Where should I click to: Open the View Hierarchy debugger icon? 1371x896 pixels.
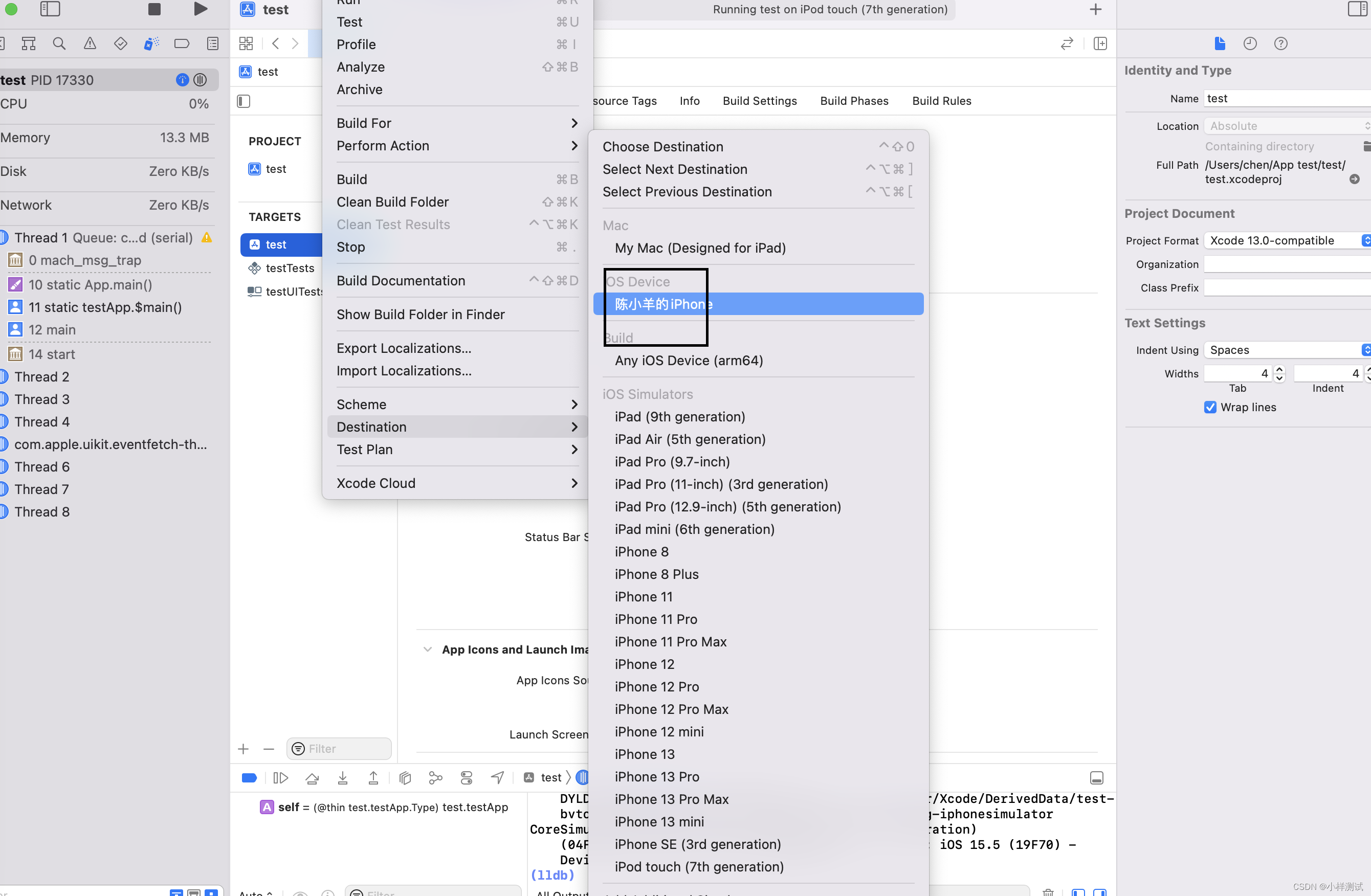[405, 777]
